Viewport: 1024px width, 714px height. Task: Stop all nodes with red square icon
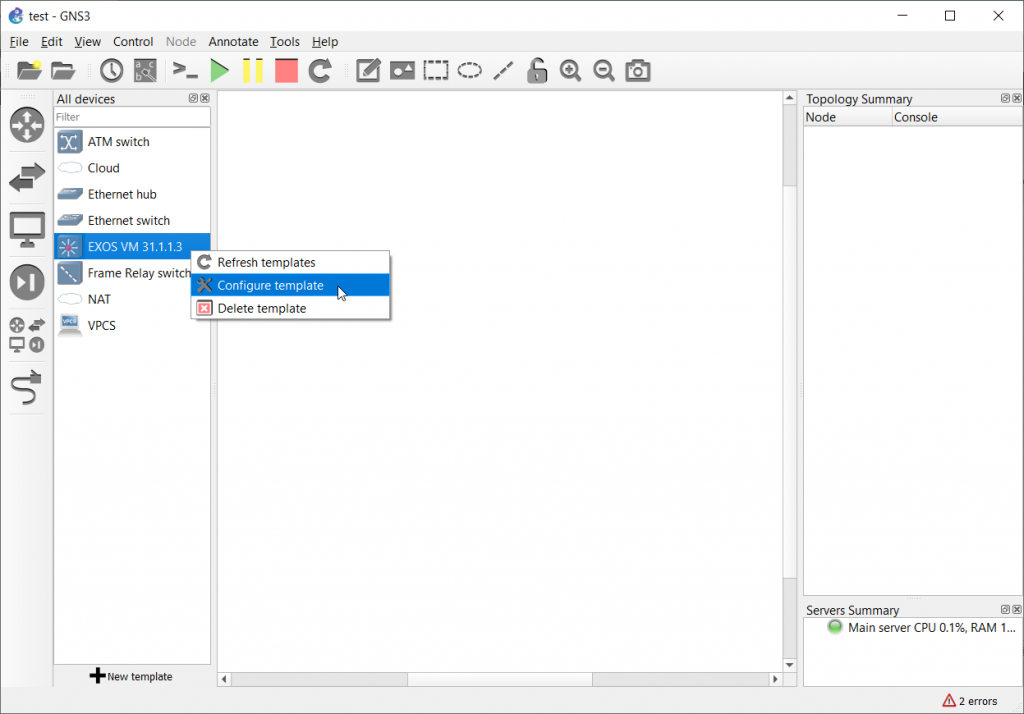click(x=286, y=70)
